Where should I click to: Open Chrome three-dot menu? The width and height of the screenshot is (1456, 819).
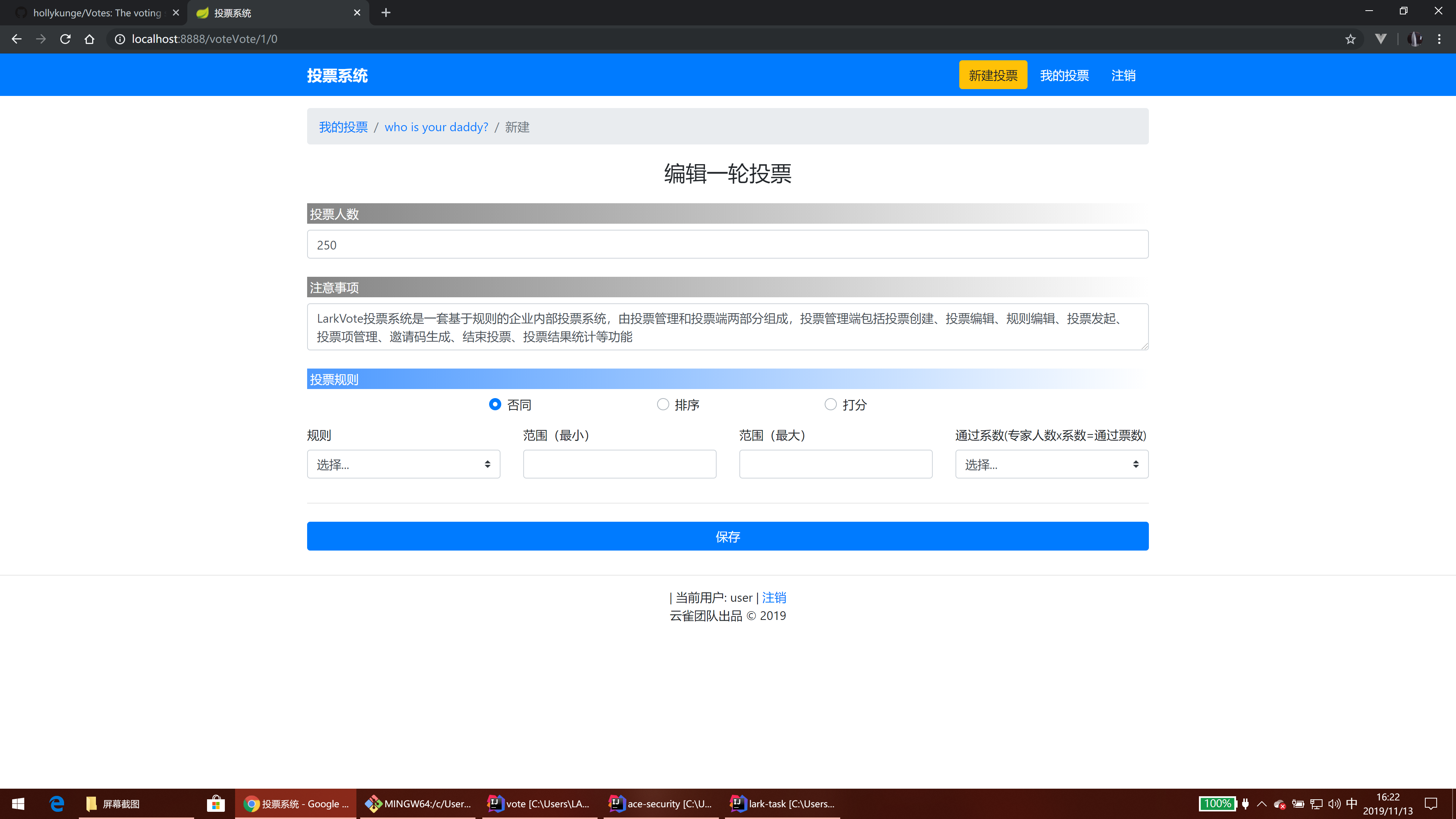coord(1439,39)
